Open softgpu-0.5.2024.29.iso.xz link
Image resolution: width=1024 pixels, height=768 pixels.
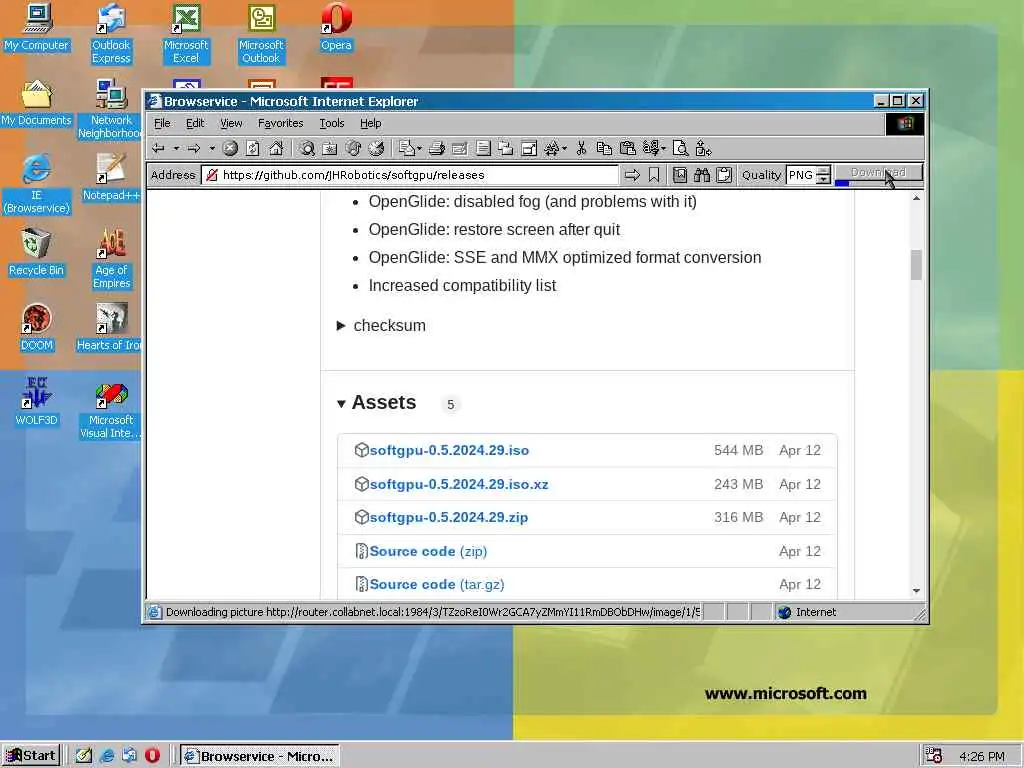click(459, 485)
